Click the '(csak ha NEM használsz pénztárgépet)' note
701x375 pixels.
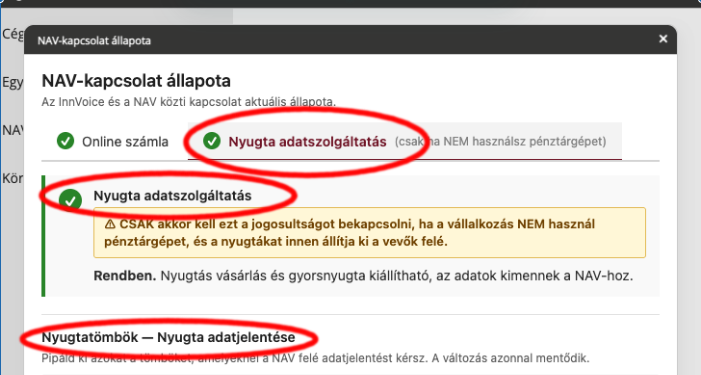[500, 142]
